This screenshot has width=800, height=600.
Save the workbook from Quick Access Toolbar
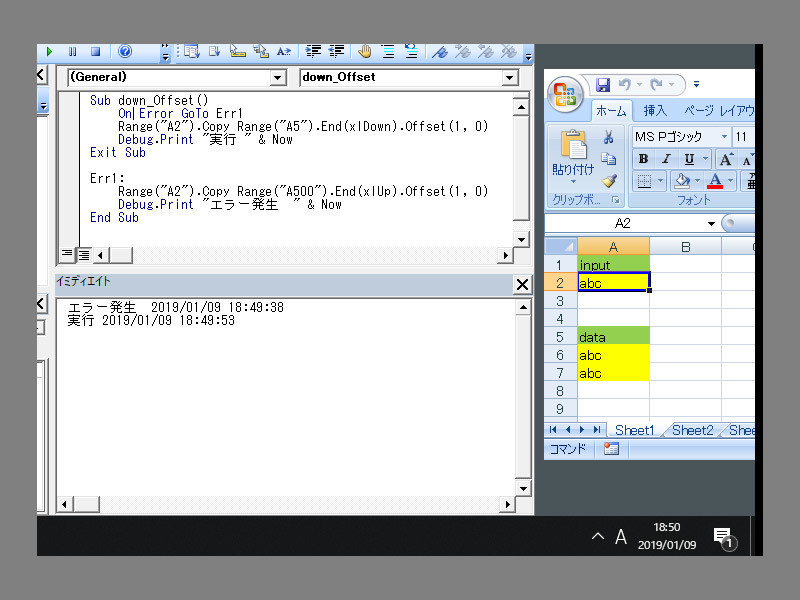[603, 85]
